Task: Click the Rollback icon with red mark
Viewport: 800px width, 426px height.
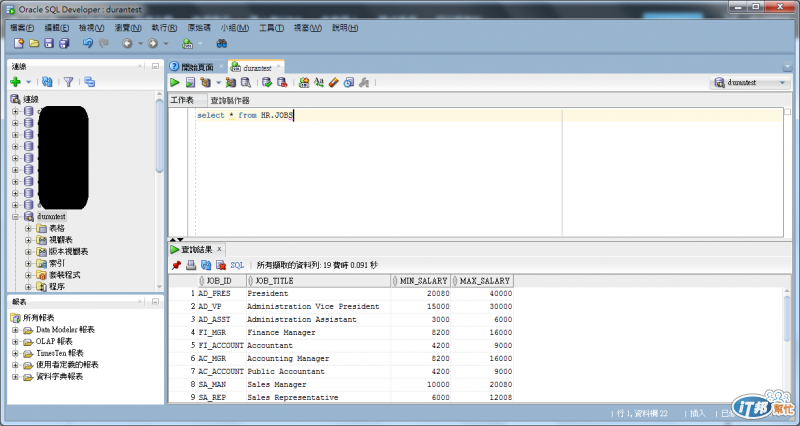Action: pyautogui.click(x=282, y=82)
